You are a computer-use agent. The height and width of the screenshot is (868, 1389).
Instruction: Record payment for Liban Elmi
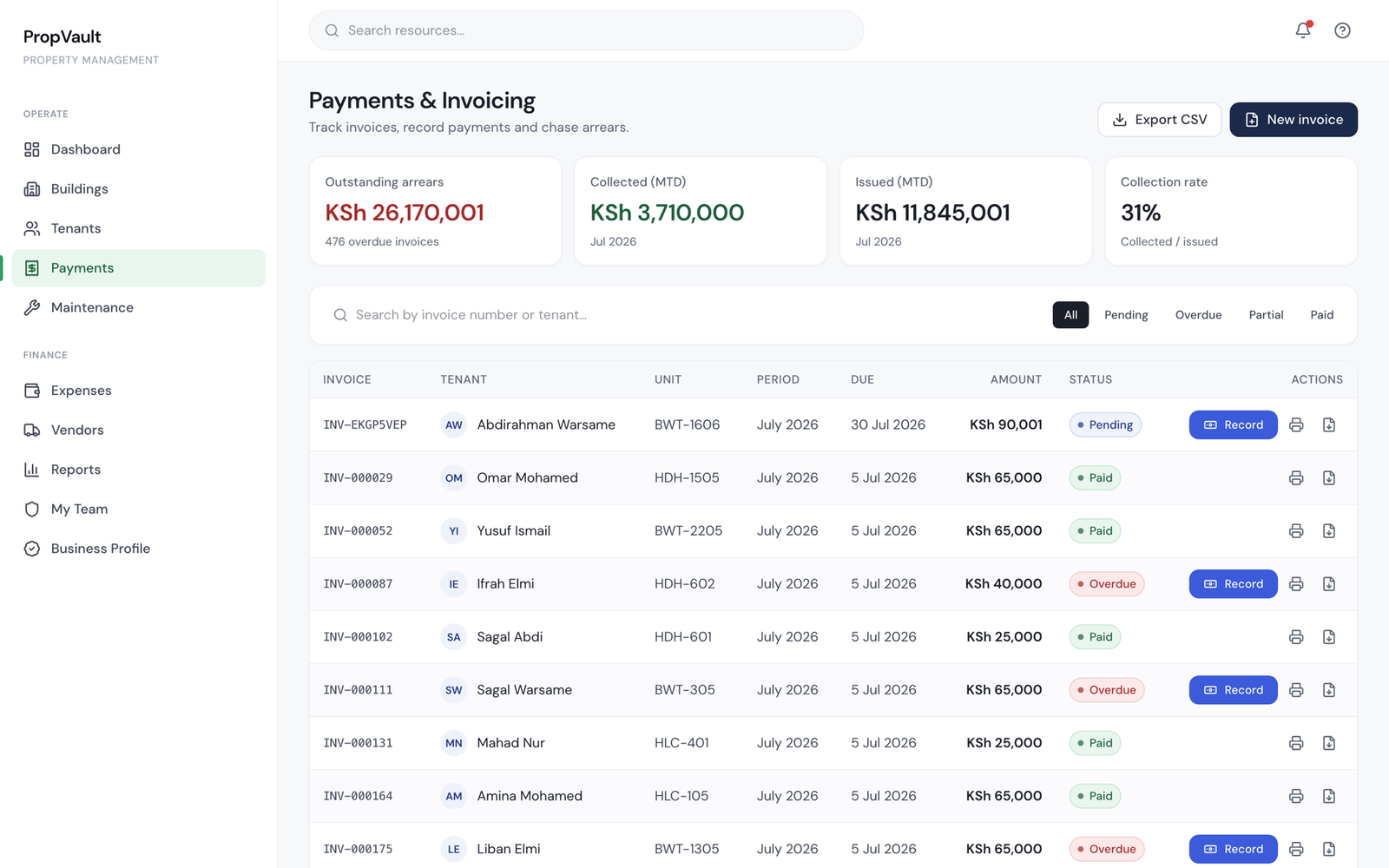click(1233, 849)
